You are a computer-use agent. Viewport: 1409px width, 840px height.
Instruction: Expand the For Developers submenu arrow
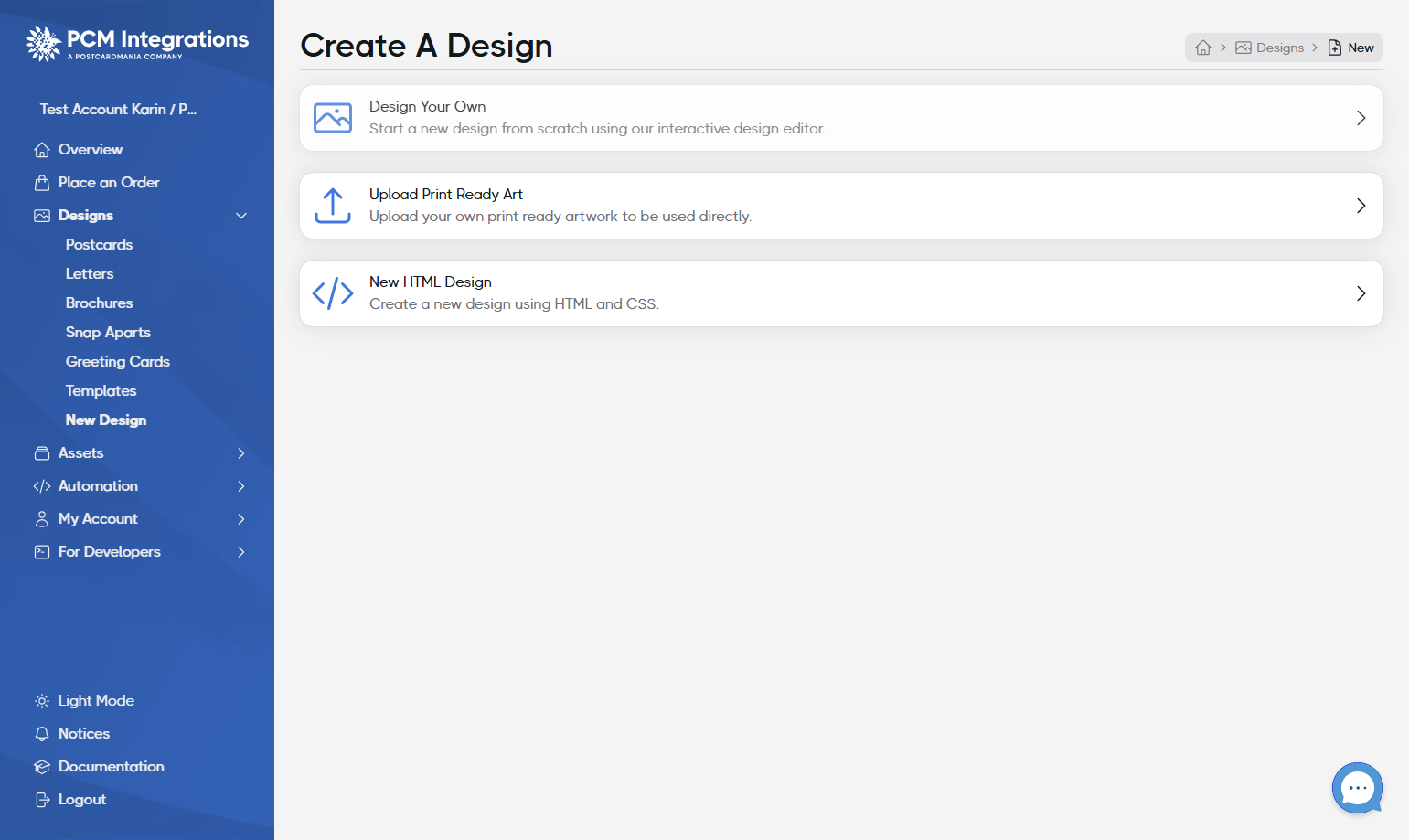click(241, 552)
